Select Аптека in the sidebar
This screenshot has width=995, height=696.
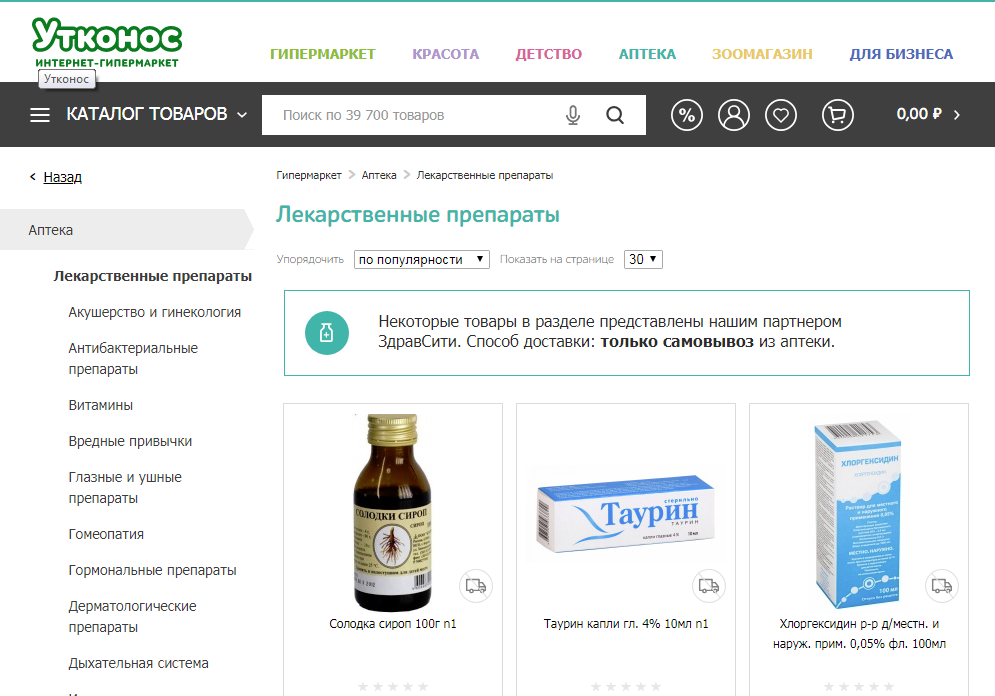click(126, 230)
